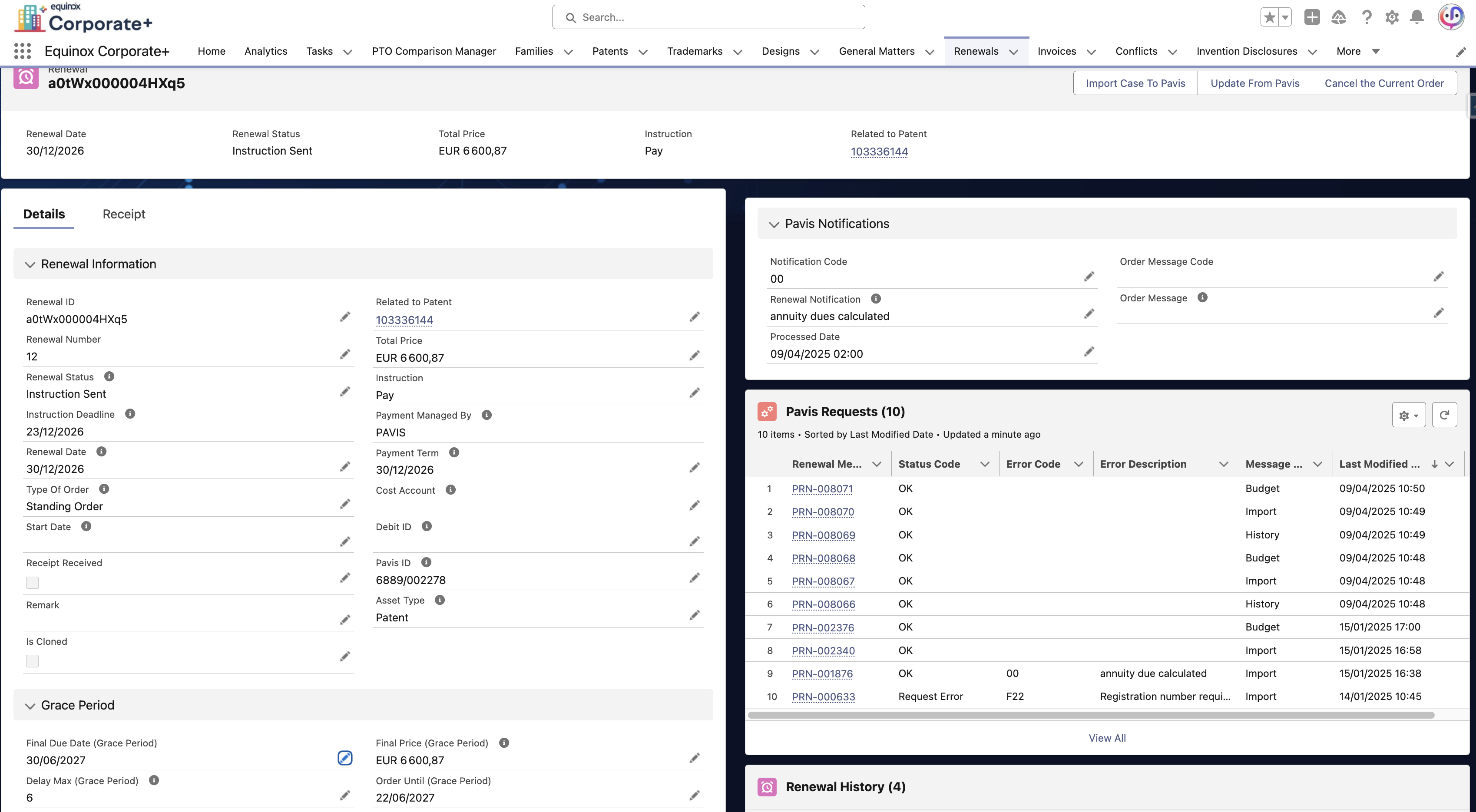The width and height of the screenshot is (1476, 812).
Task: Toggle the Is Cloned checkbox
Action: (x=33, y=661)
